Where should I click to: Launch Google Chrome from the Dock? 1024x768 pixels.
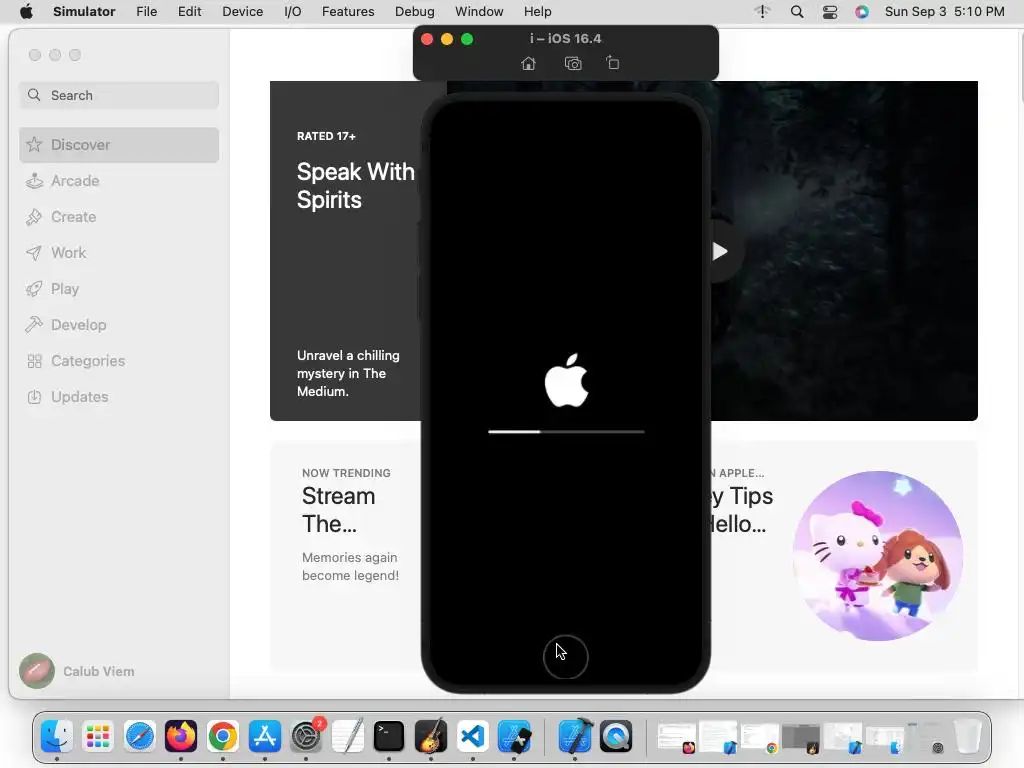223,737
